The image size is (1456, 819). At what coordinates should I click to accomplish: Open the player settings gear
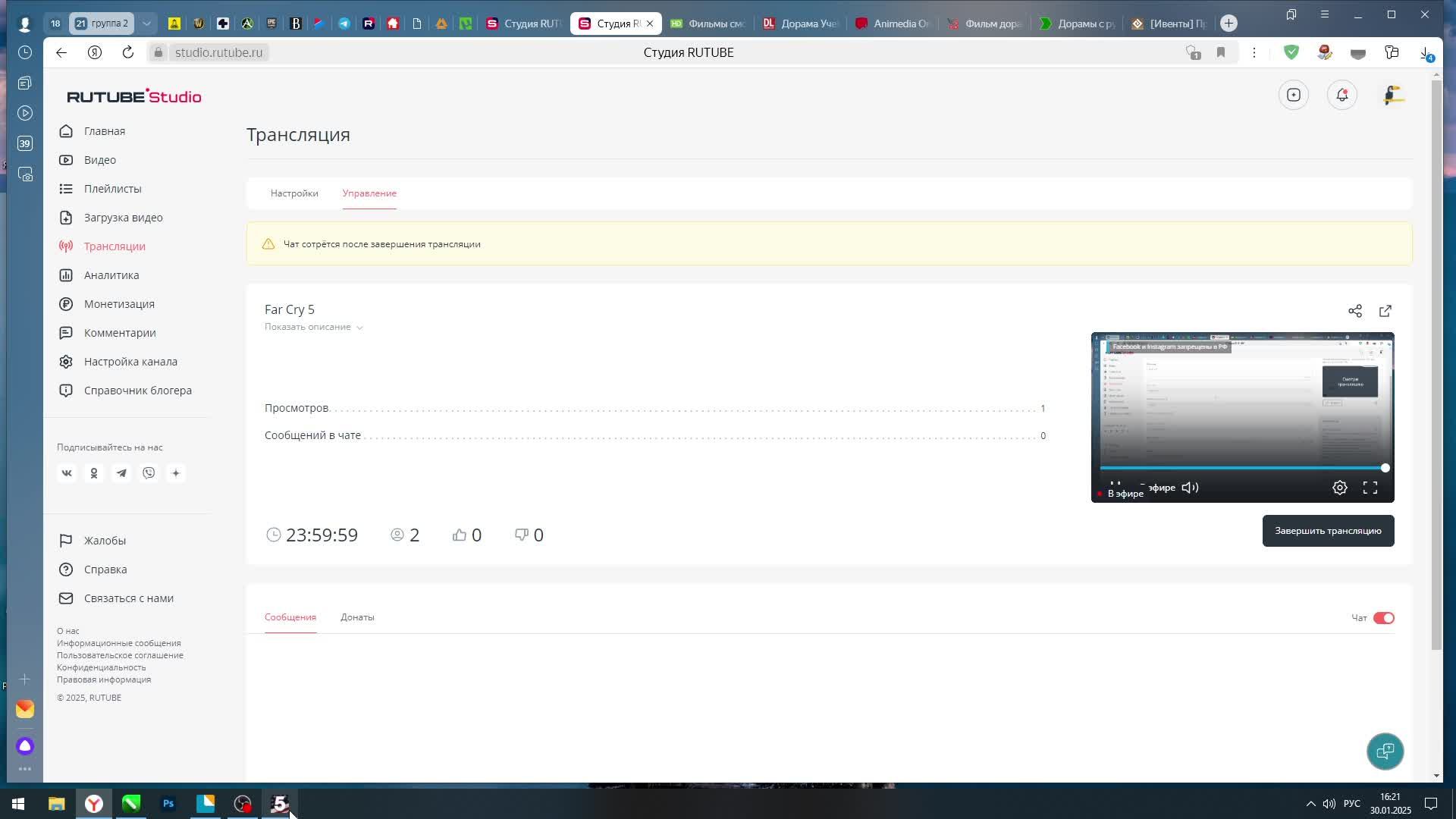1340,488
